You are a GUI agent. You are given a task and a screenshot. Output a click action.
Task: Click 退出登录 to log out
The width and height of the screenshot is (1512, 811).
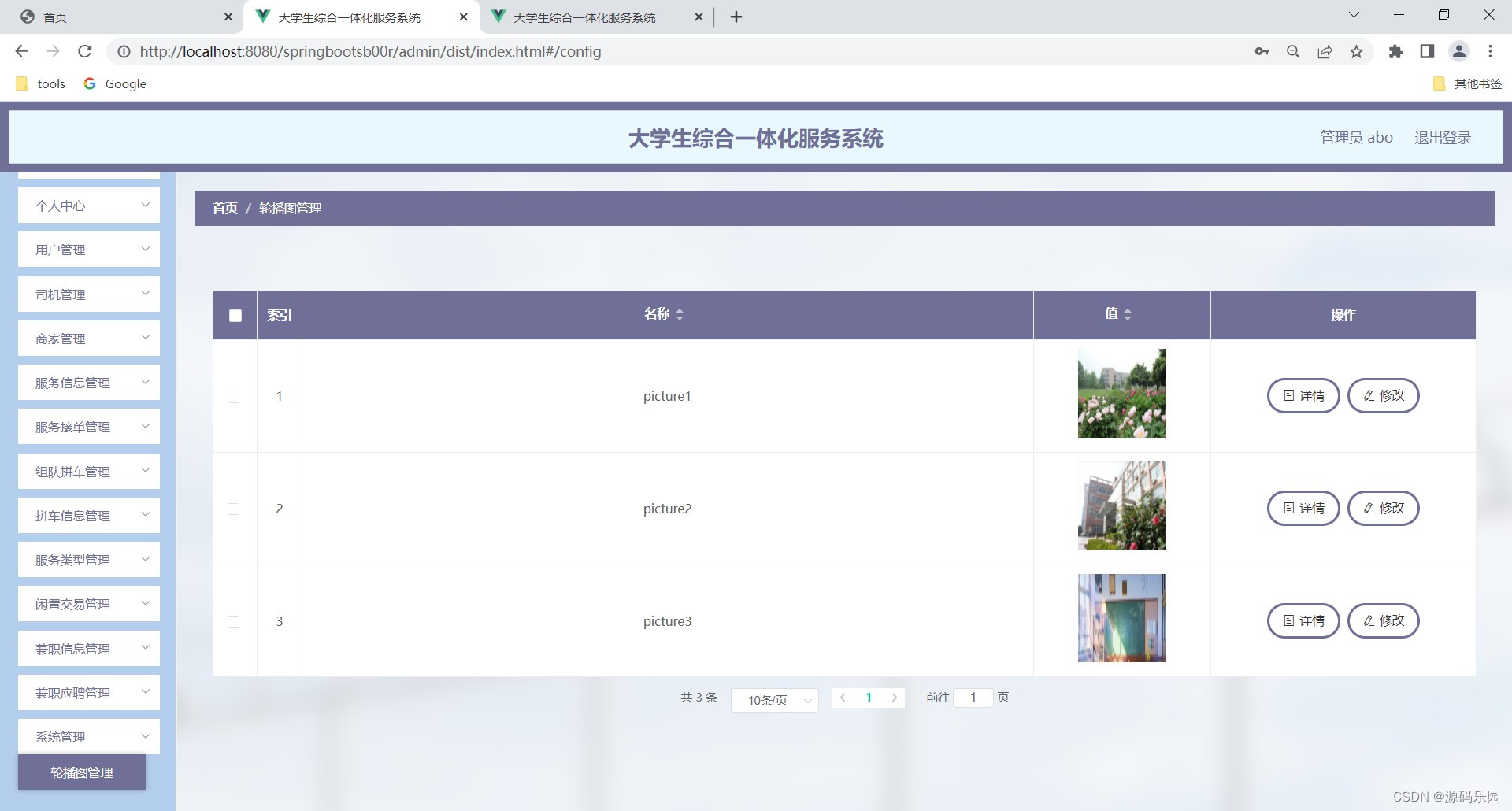[x=1443, y=137]
